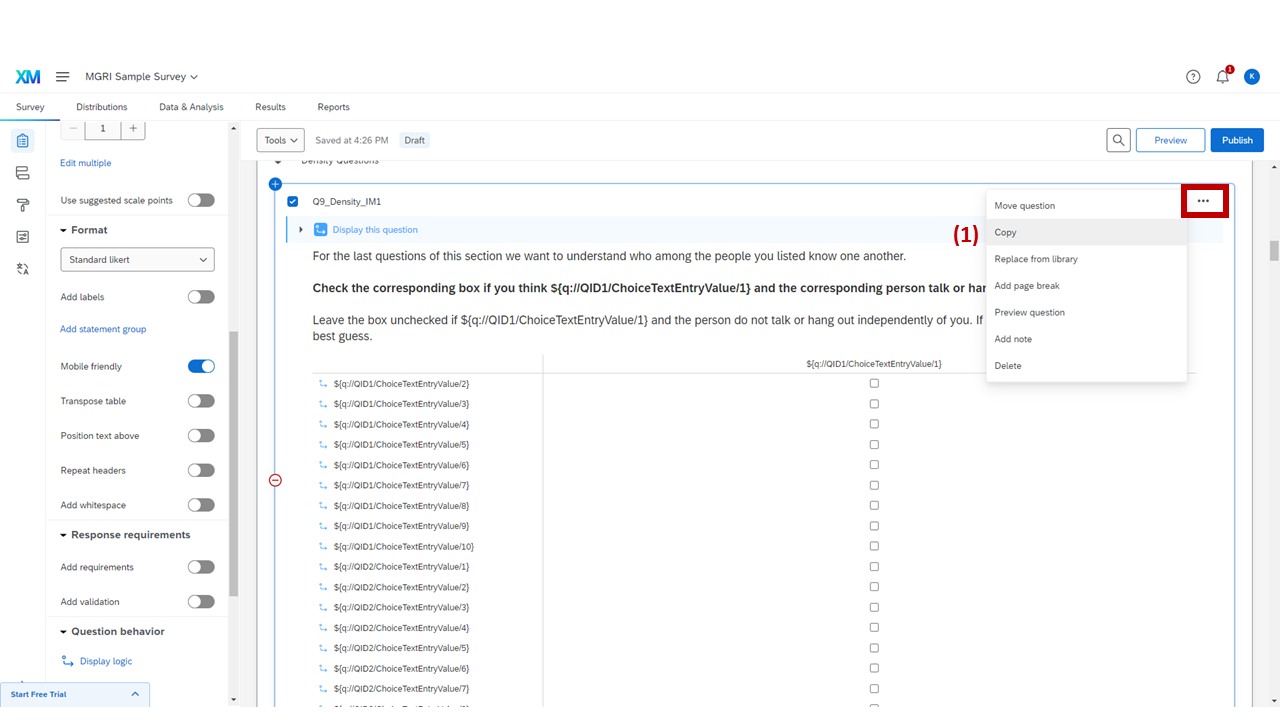The width and height of the screenshot is (1280, 720).
Task: Click the XM logo
Action: [28, 76]
